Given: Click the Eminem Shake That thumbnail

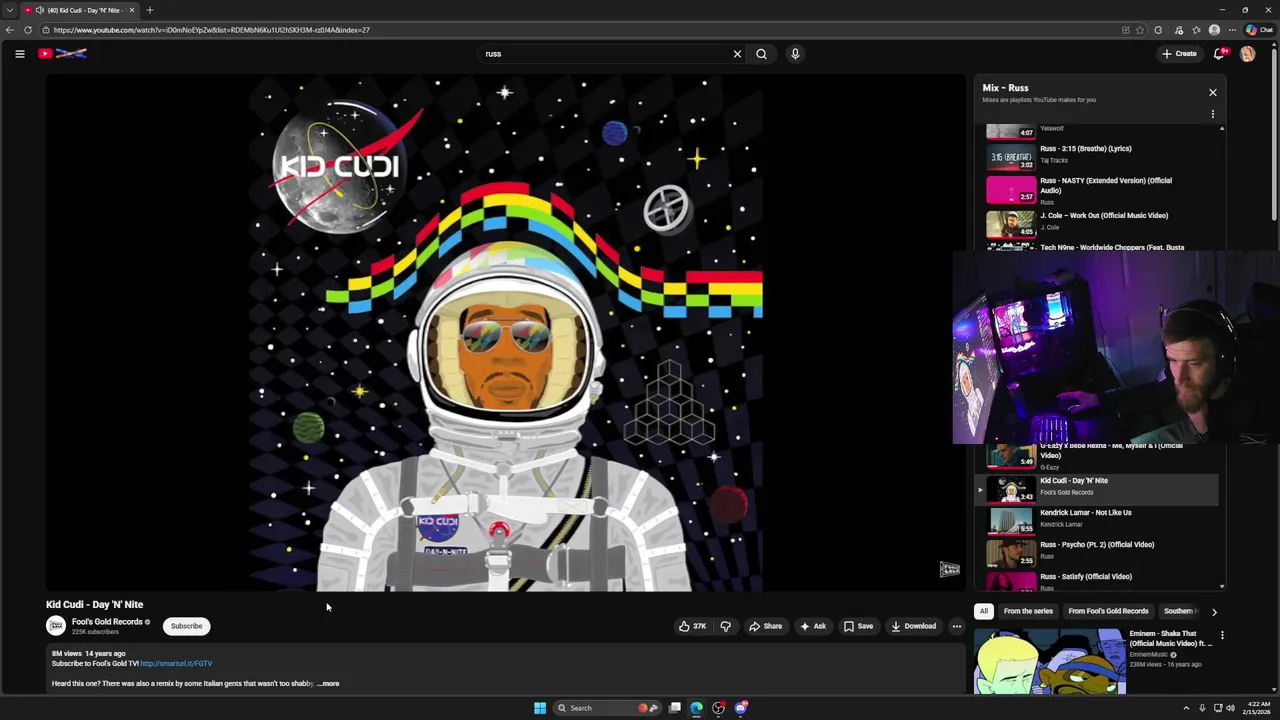Looking at the screenshot, I should click(1050, 661).
